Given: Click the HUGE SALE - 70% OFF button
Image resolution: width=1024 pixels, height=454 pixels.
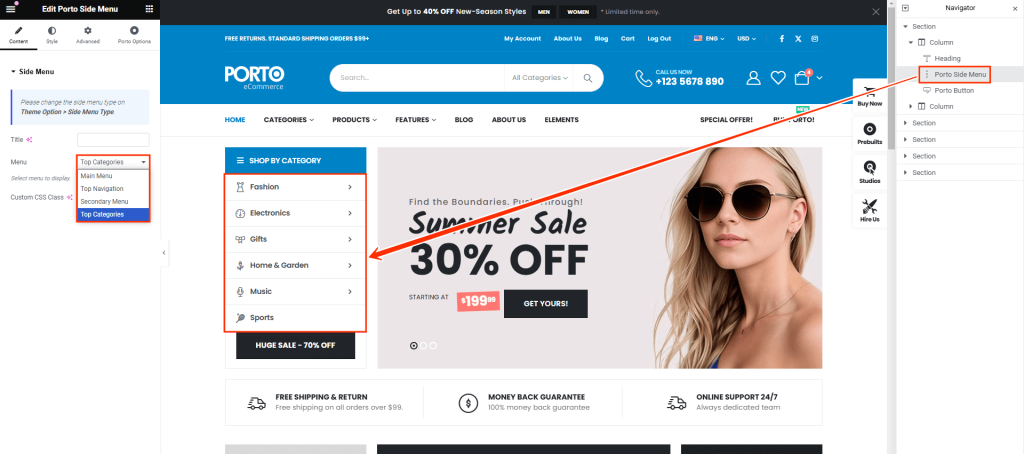Looking at the screenshot, I should pyautogui.click(x=295, y=345).
